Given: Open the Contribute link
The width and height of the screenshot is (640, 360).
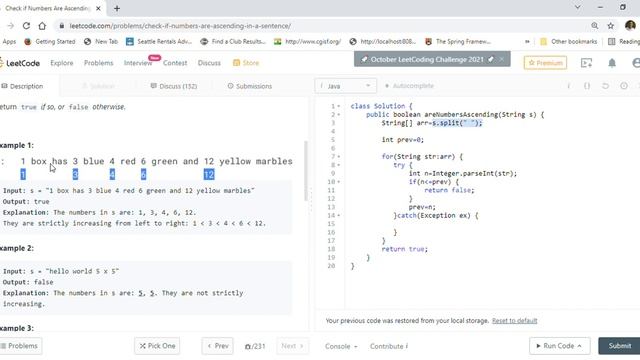Looking at the screenshot, I should coord(389,346).
